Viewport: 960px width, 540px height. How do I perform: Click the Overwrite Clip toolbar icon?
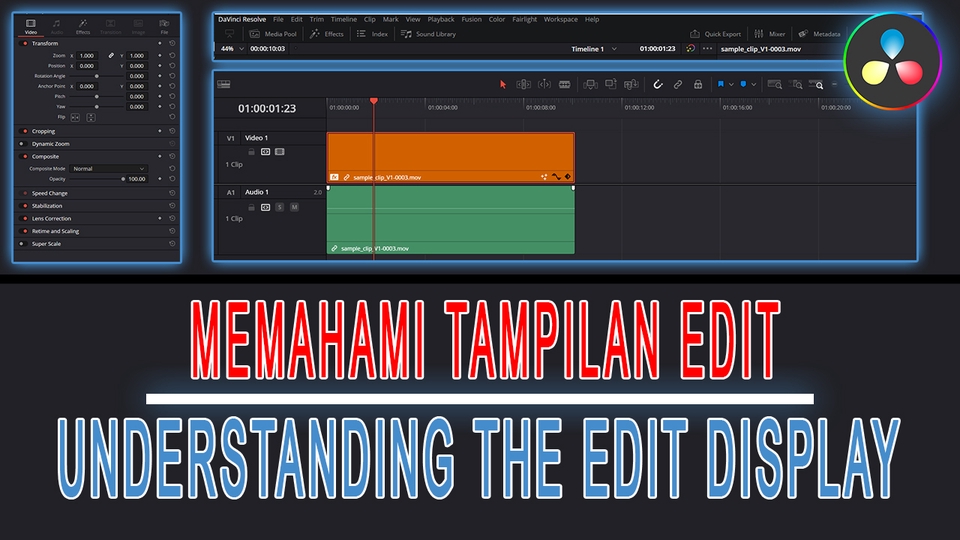610,84
